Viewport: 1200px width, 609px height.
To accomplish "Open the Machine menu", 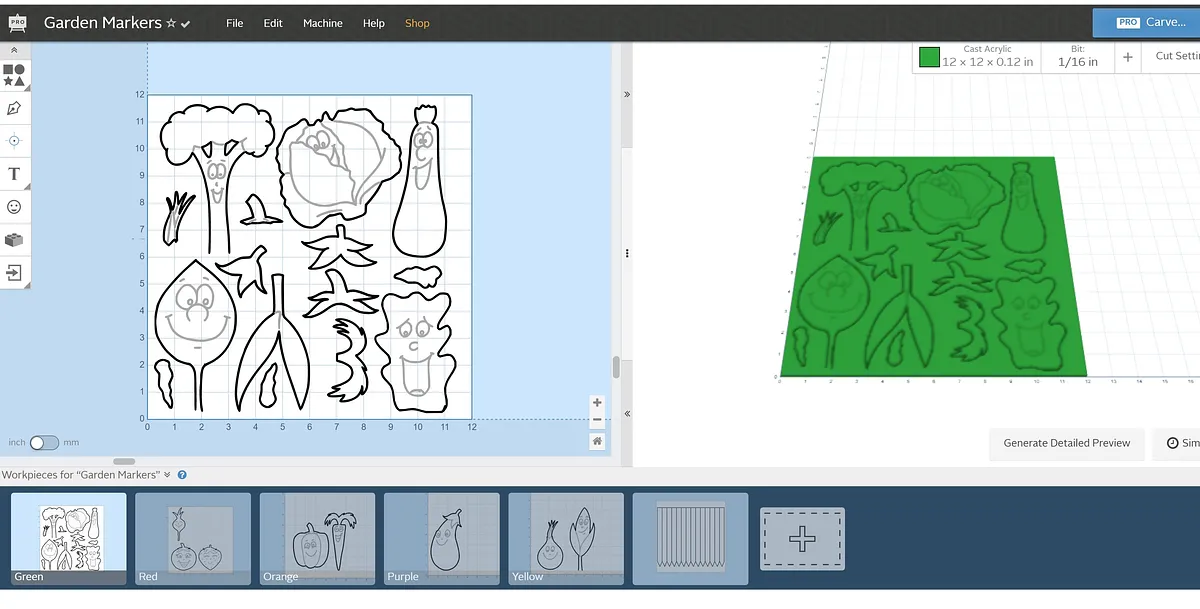I will [x=322, y=23].
